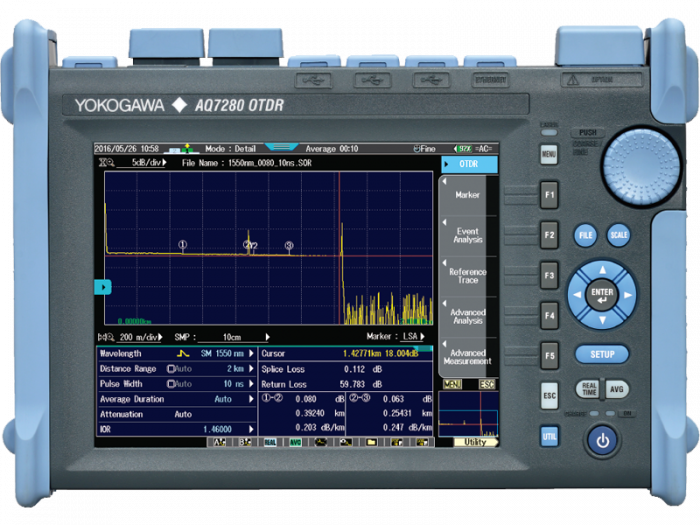Tap the on-screen MENU softkey label

point(452,384)
